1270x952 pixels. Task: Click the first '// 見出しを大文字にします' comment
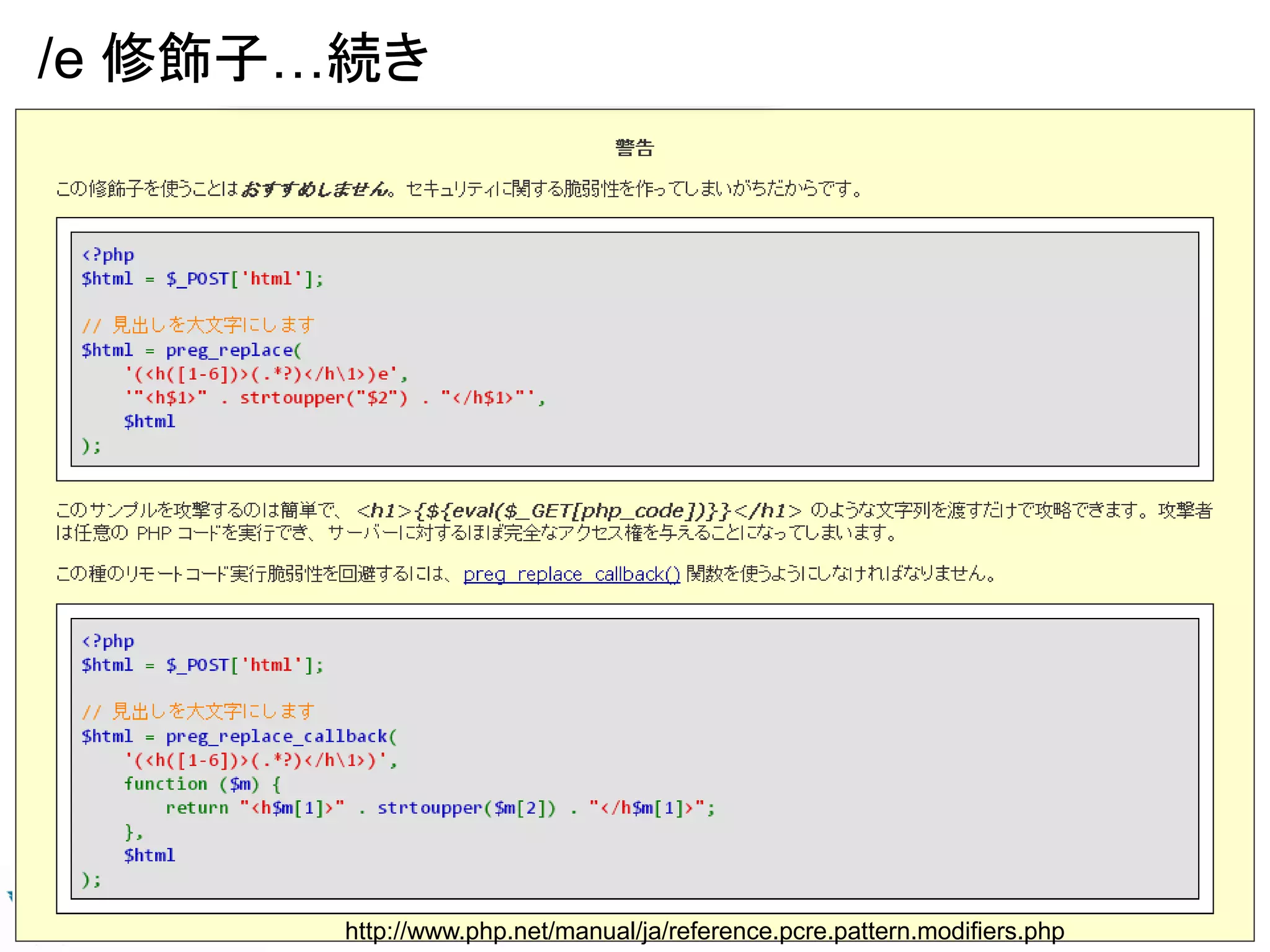tap(198, 325)
